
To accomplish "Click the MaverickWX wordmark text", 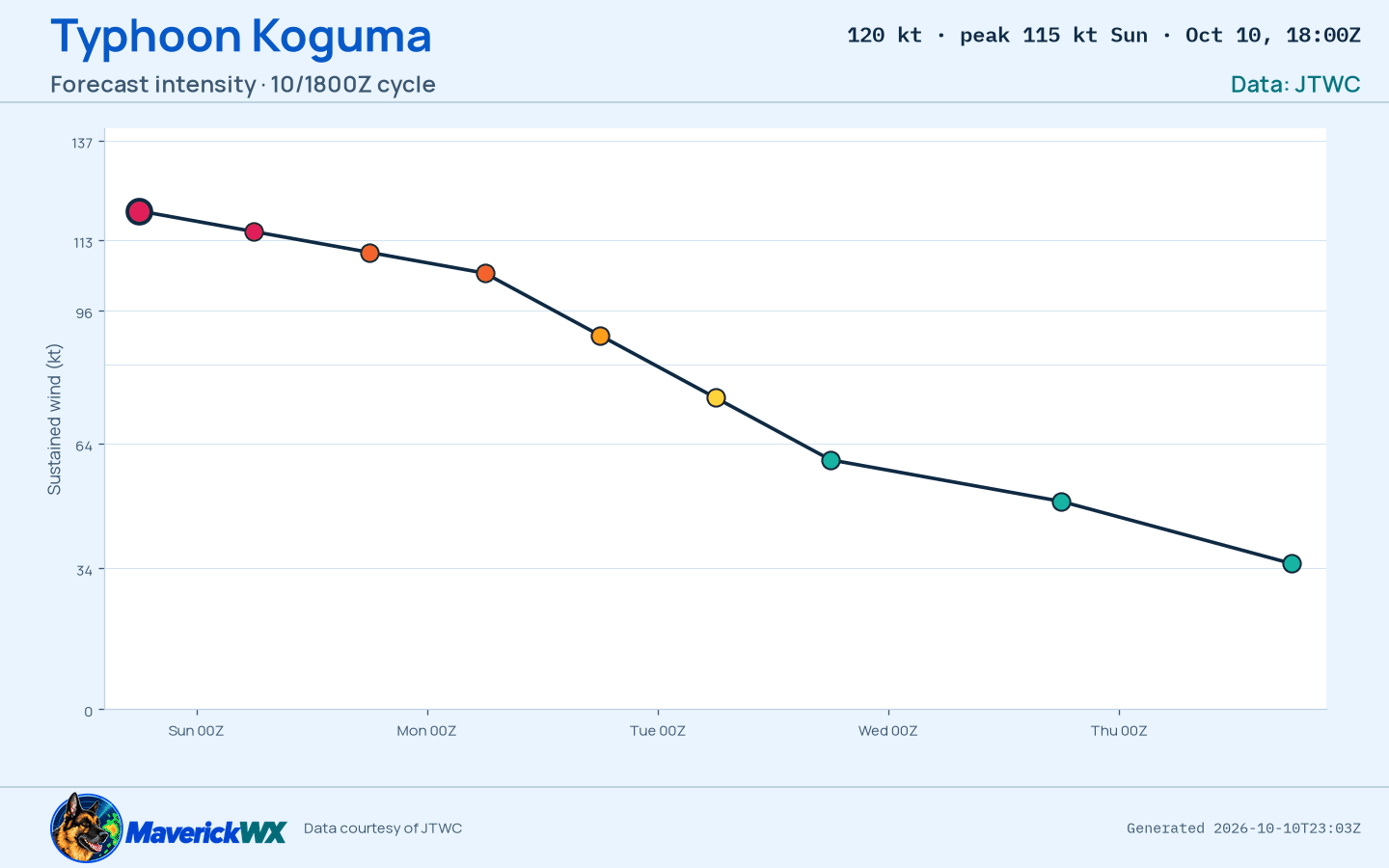I will pyautogui.click(x=205, y=832).
